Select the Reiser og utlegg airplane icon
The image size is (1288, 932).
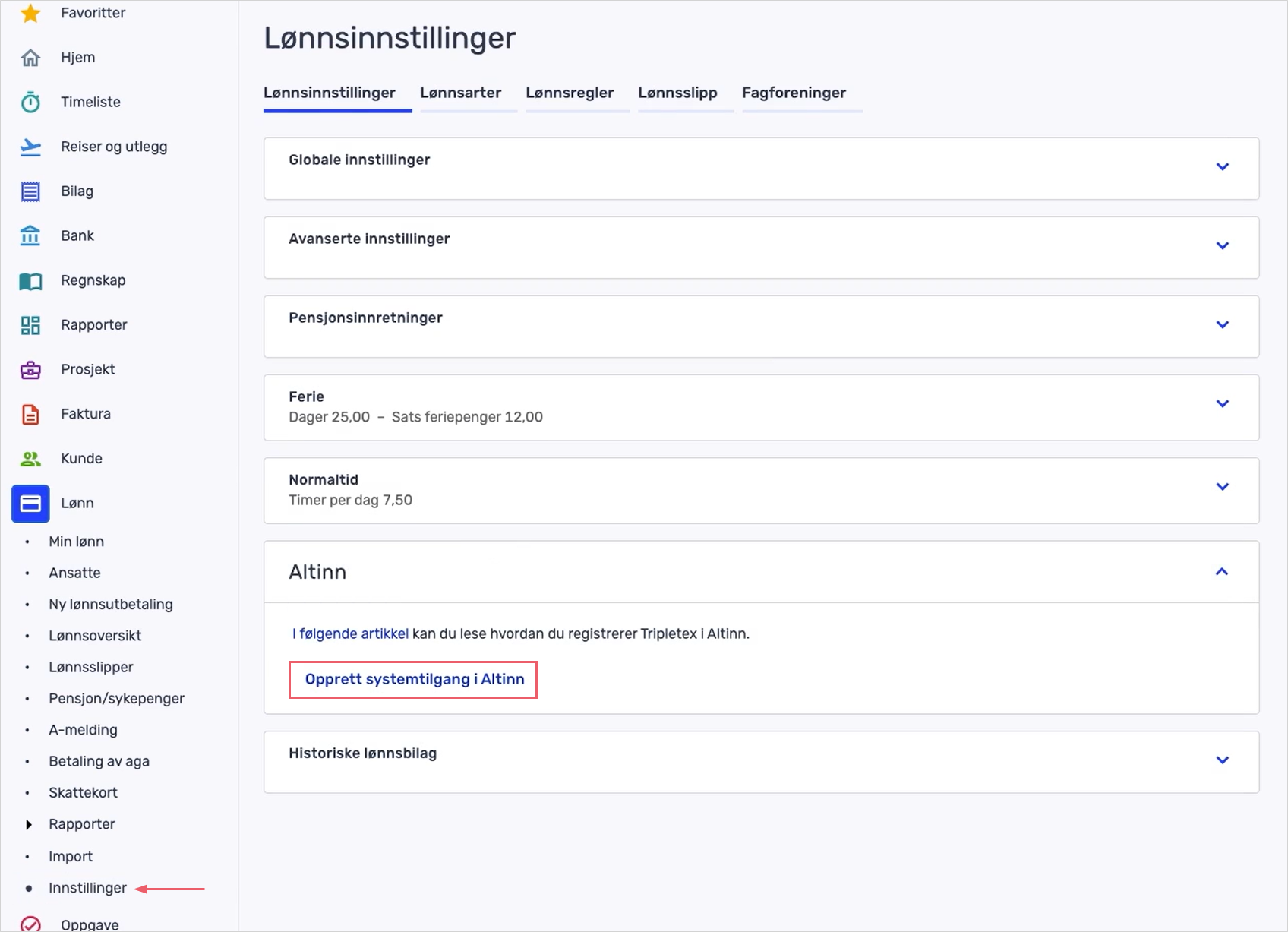click(30, 146)
